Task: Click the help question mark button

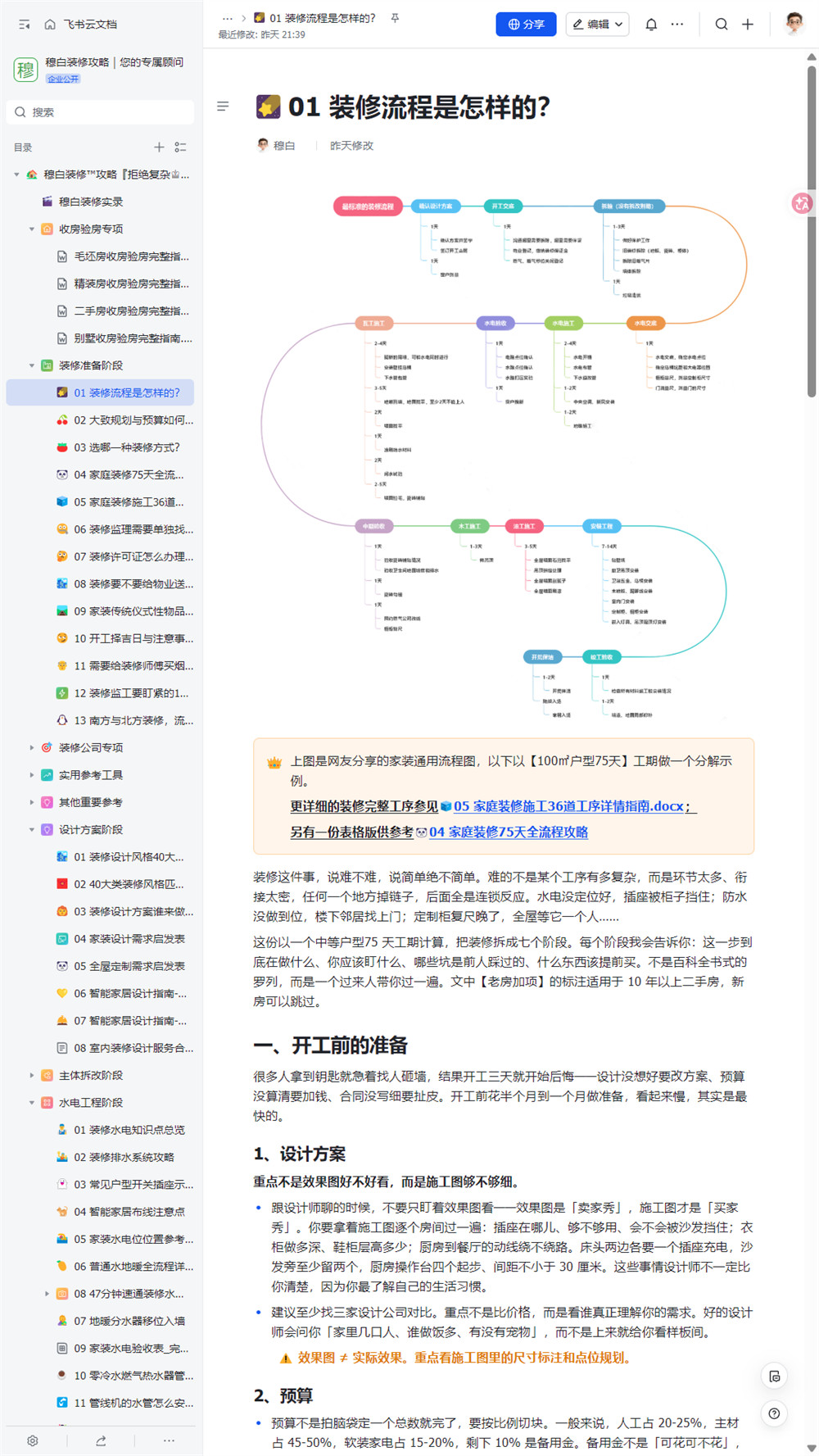Action: coord(774,1413)
